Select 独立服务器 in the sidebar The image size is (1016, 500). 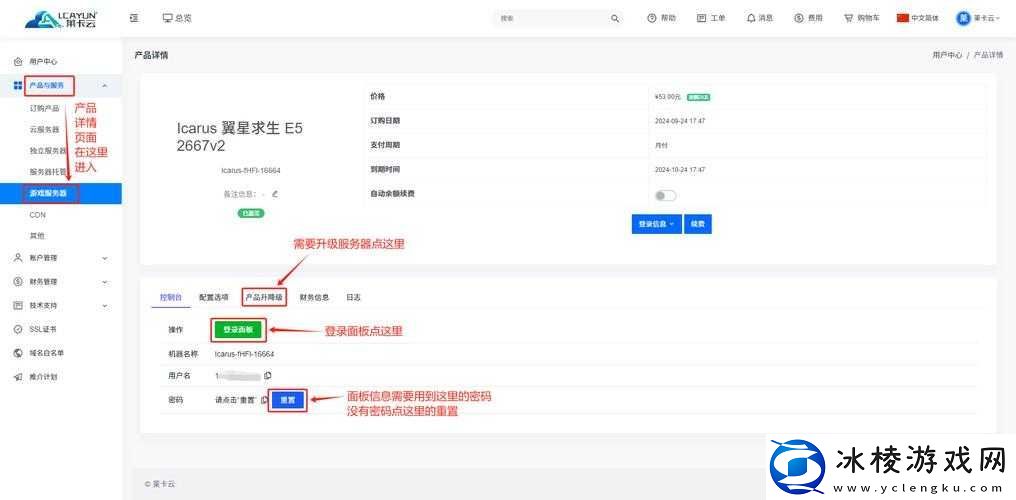(x=48, y=151)
